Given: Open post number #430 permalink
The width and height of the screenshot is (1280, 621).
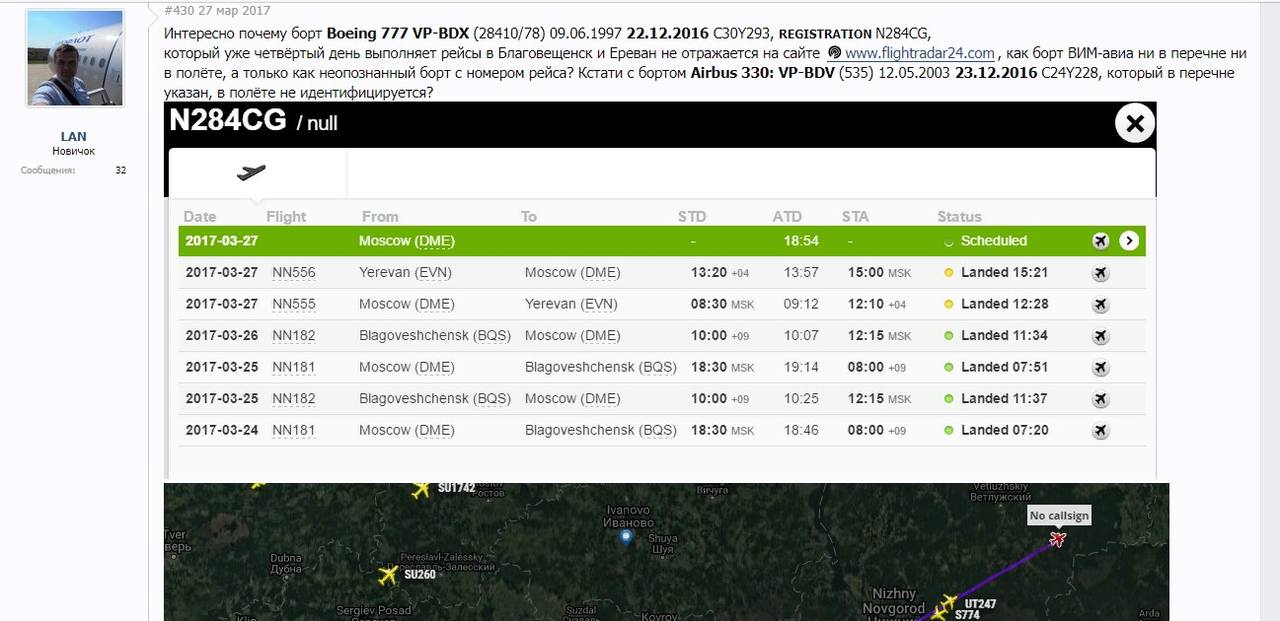Looking at the screenshot, I should point(177,11).
